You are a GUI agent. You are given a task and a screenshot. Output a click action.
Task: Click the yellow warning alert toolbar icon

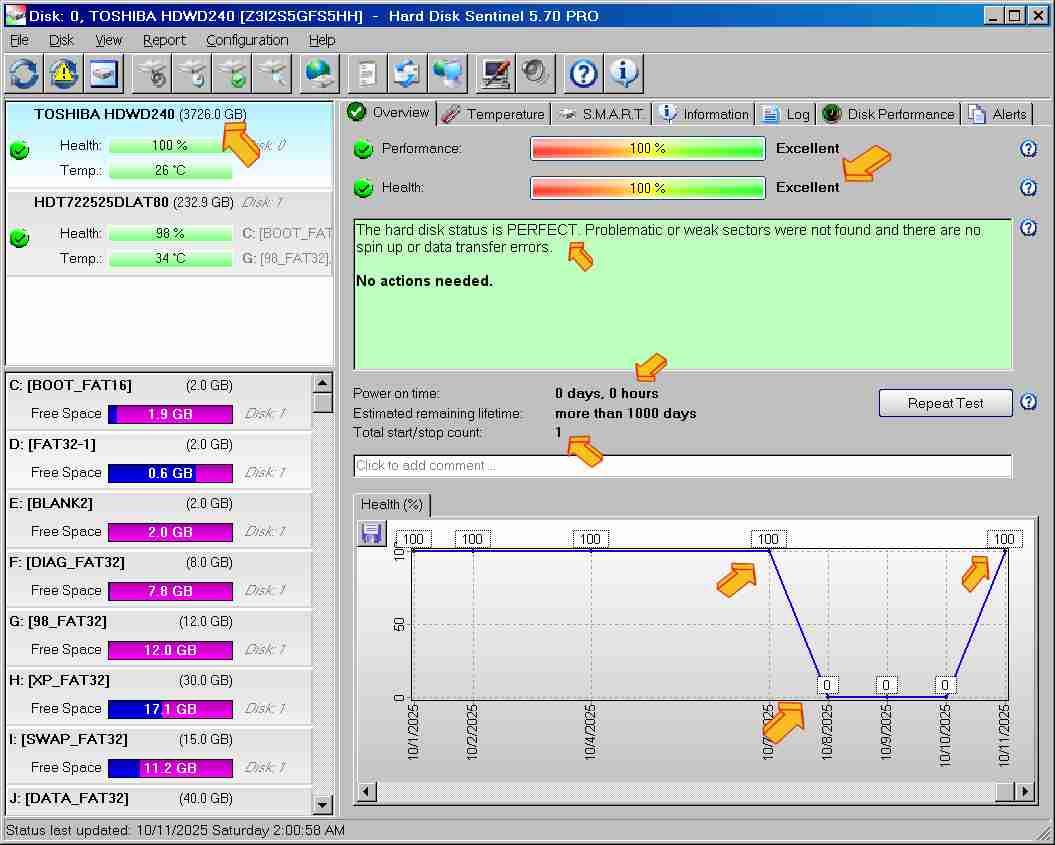(x=64, y=74)
